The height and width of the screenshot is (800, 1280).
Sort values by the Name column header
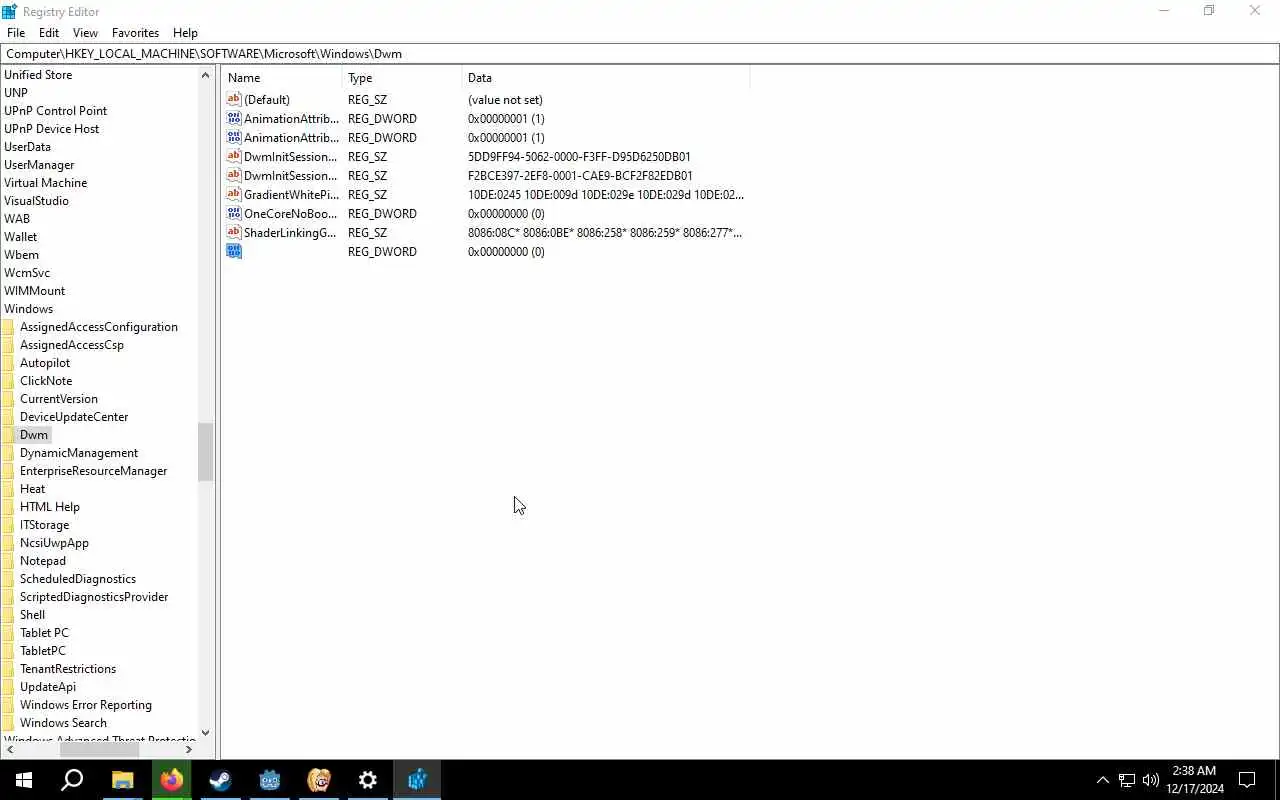tap(283, 77)
